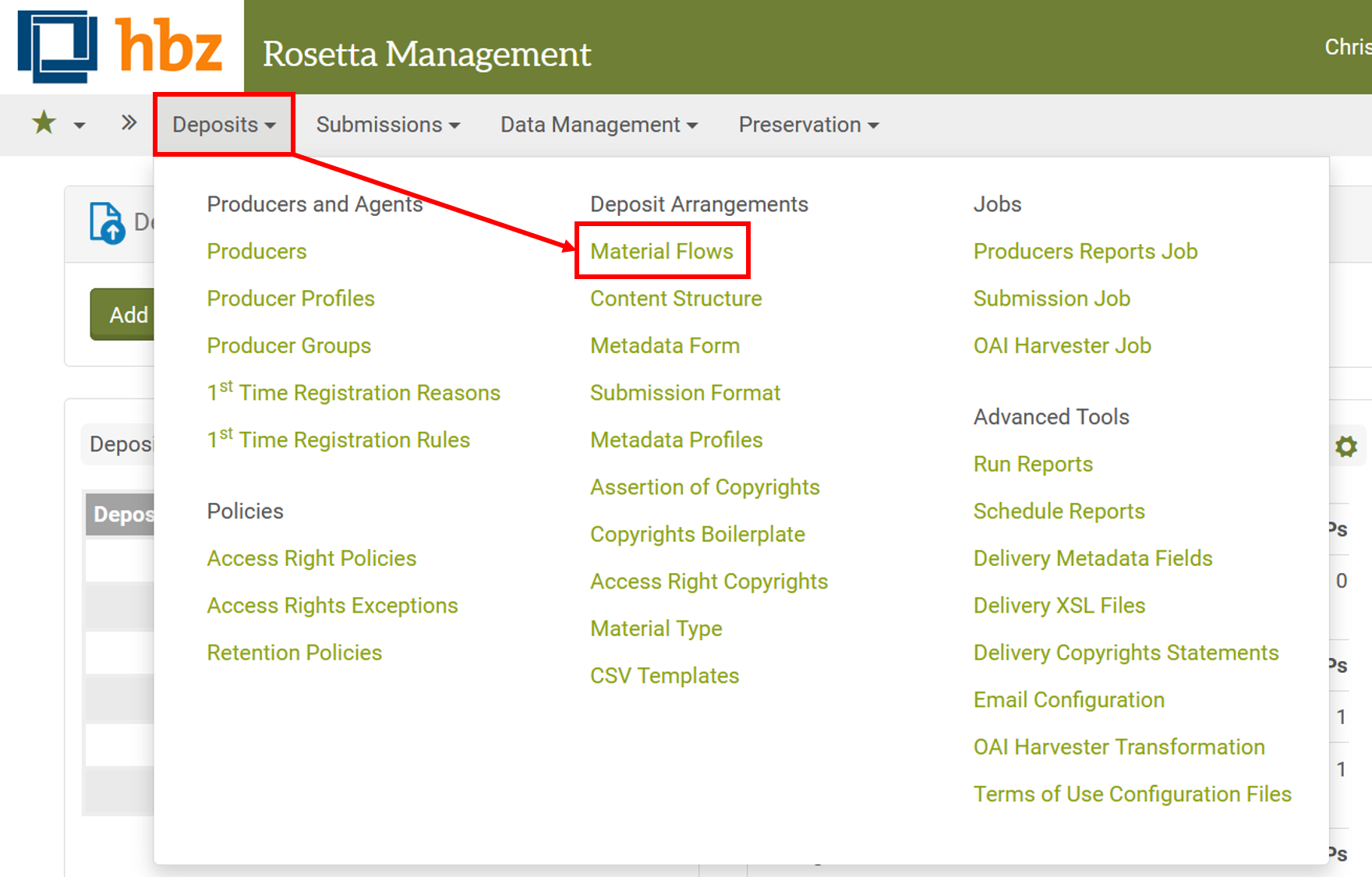
Task: Select CSV Templates
Action: coord(664,676)
